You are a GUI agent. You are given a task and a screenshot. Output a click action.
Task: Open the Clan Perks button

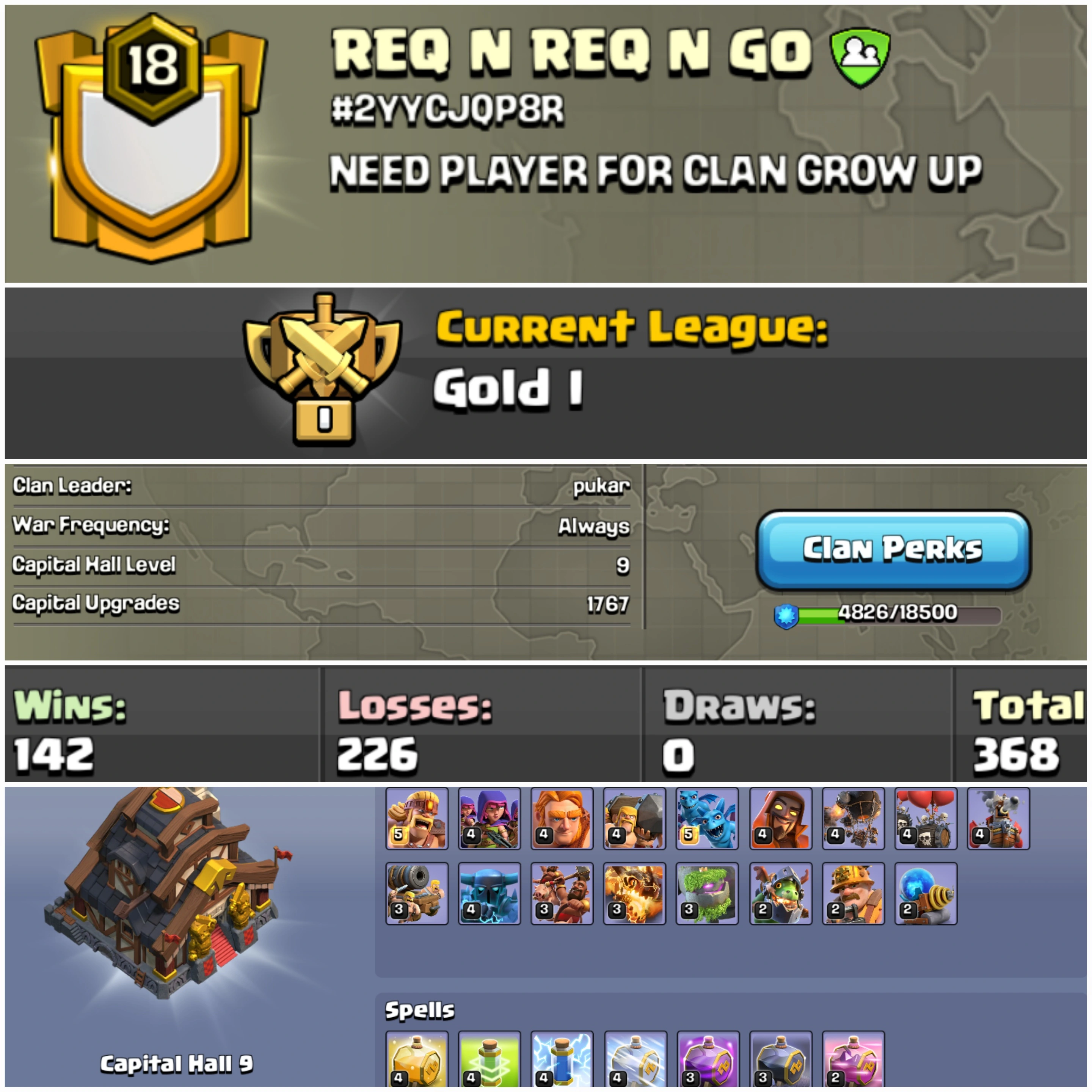point(893,550)
